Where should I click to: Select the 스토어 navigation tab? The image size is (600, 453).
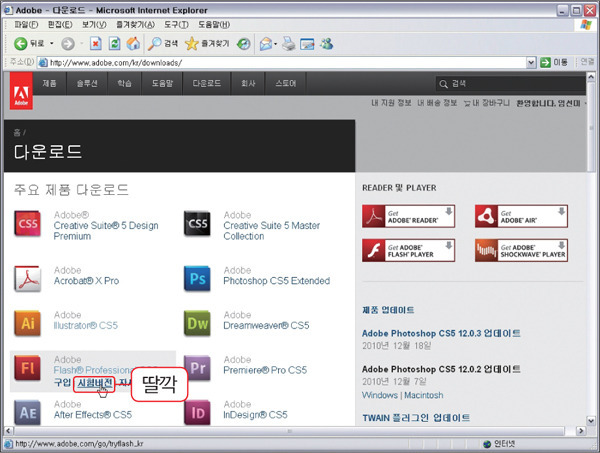(286, 83)
